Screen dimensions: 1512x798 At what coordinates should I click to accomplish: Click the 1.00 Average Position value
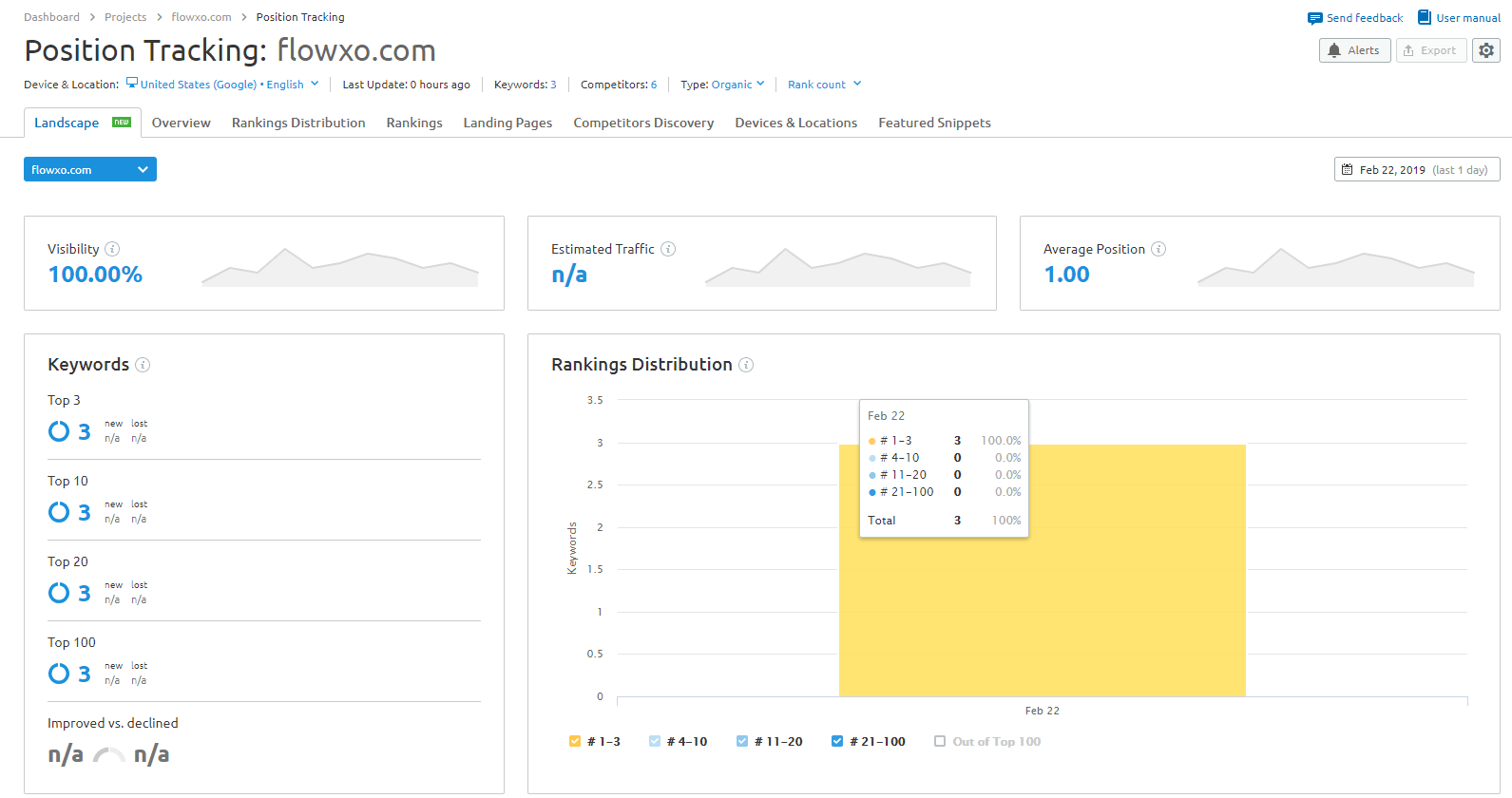point(1067,275)
